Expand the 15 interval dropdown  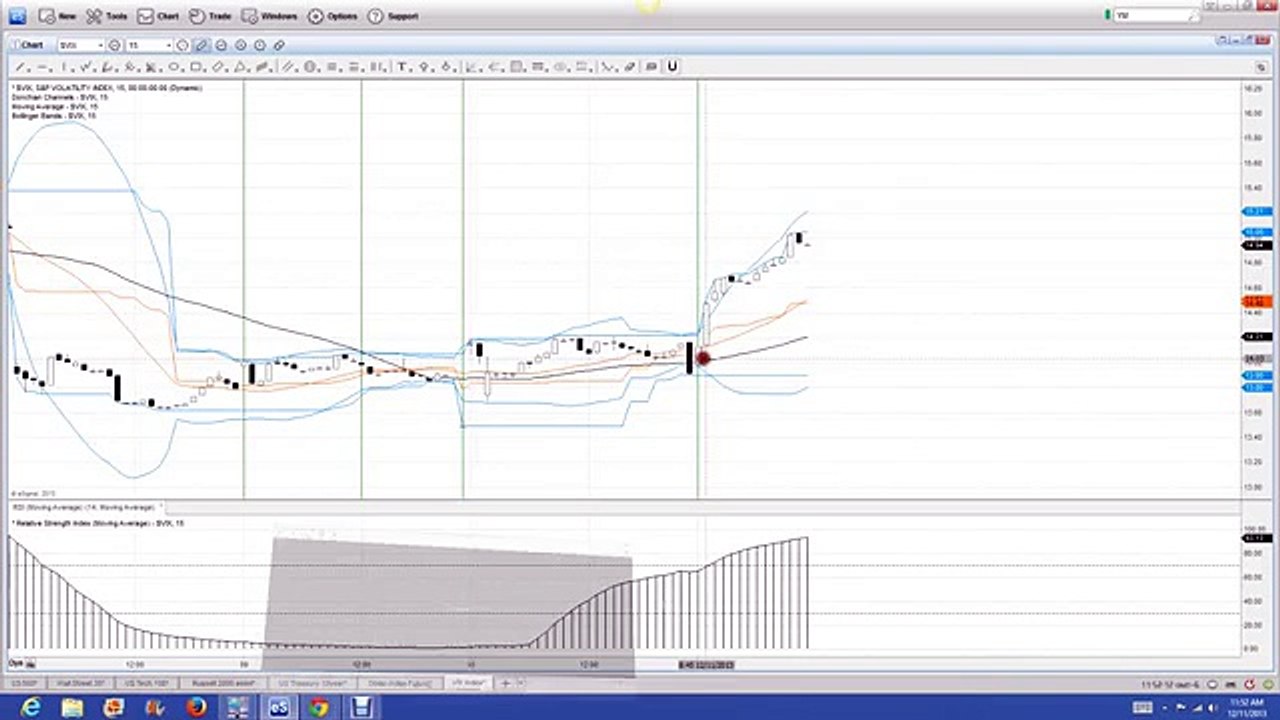pyautogui.click(x=168, y=45)
